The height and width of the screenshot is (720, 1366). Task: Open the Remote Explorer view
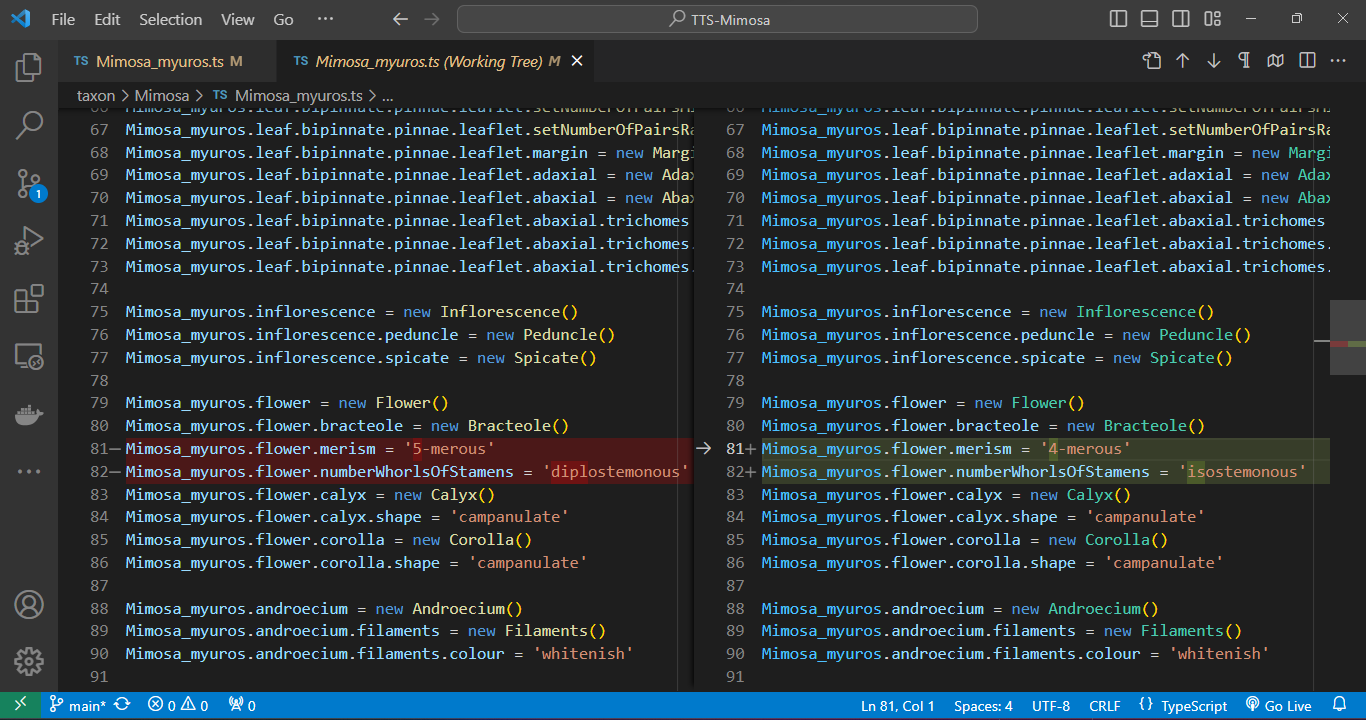28,356
